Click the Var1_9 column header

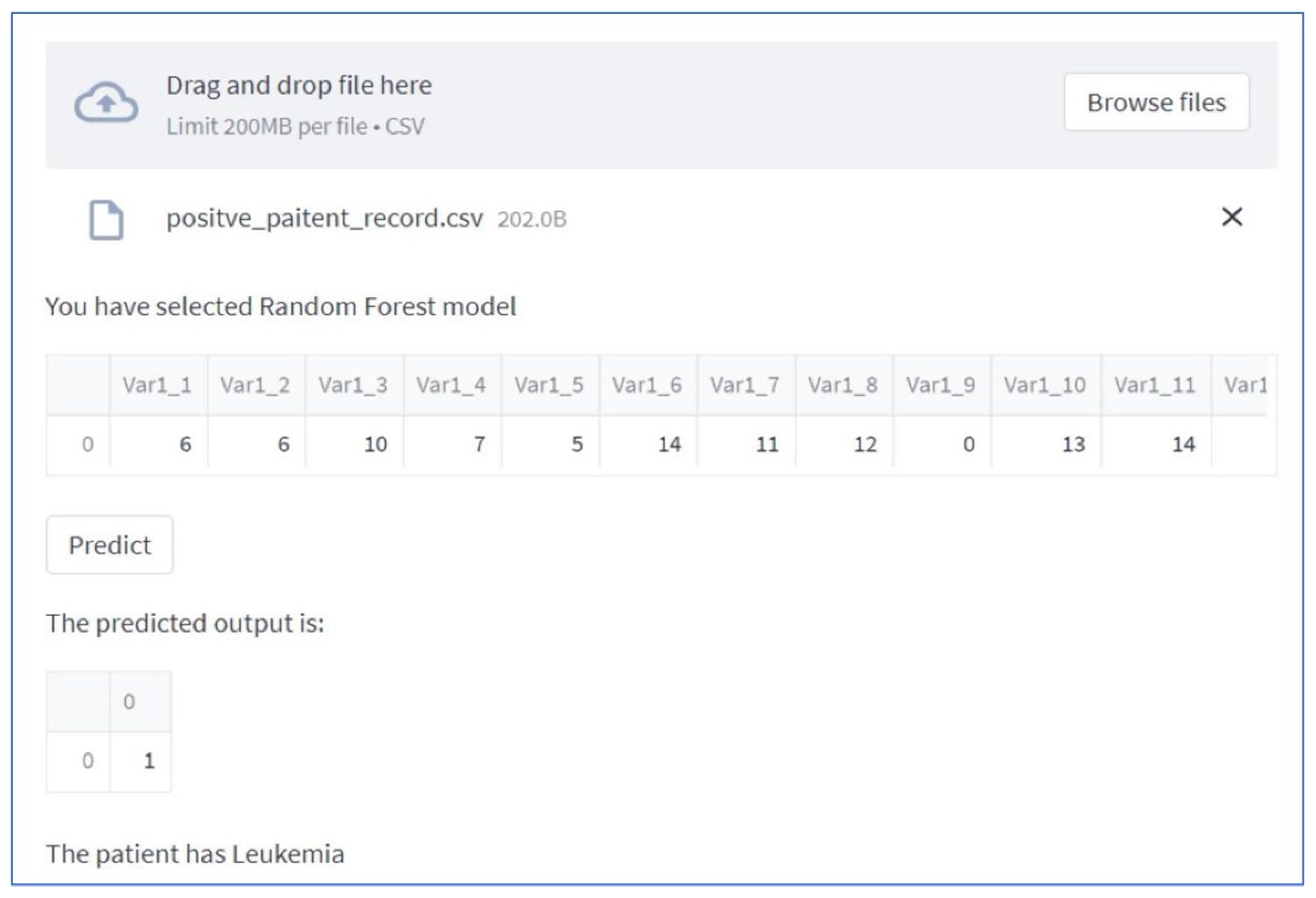(940, 385)
